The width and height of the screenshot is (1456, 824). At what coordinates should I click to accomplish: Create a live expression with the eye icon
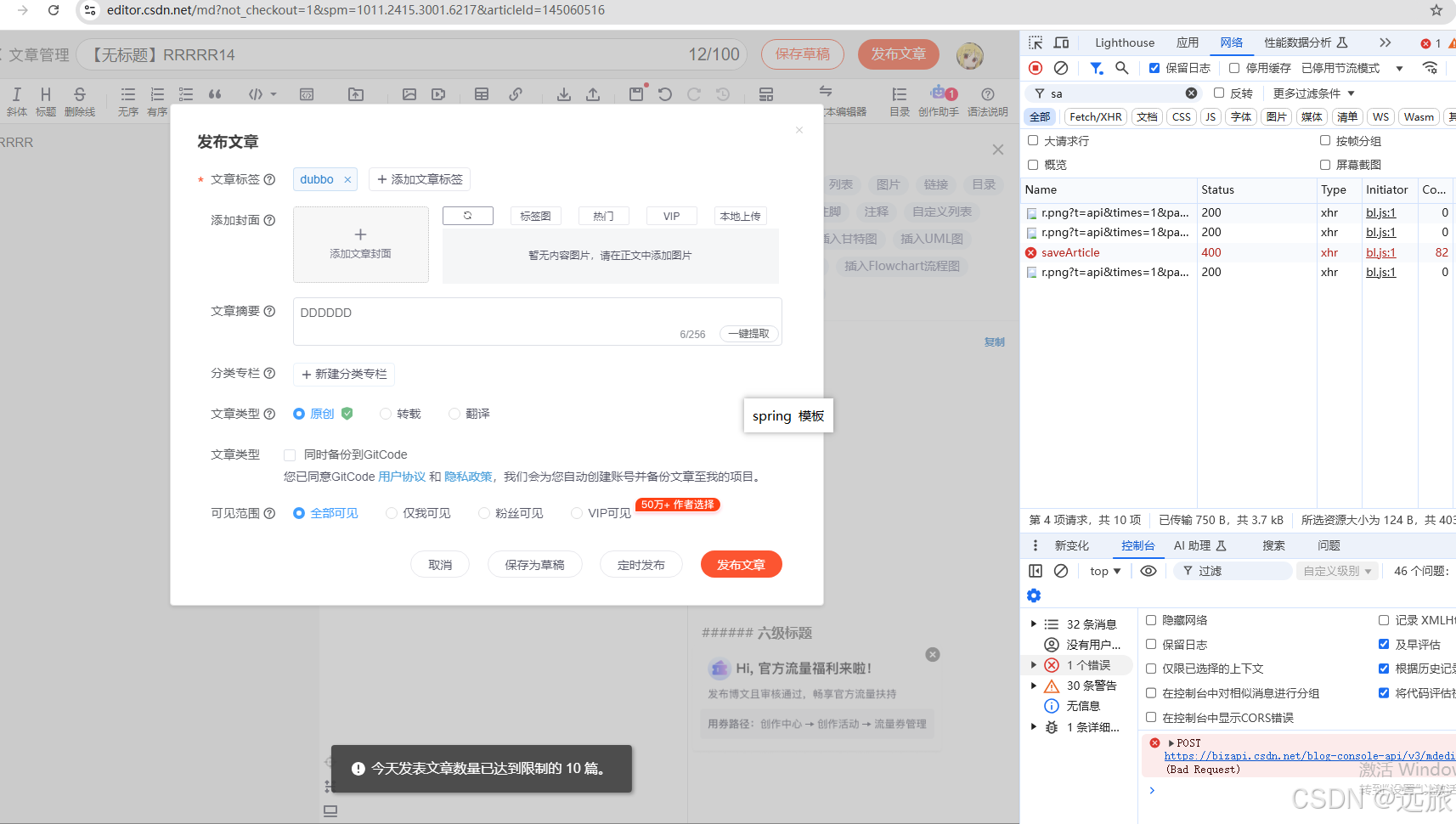click(x=1148, y=571)
